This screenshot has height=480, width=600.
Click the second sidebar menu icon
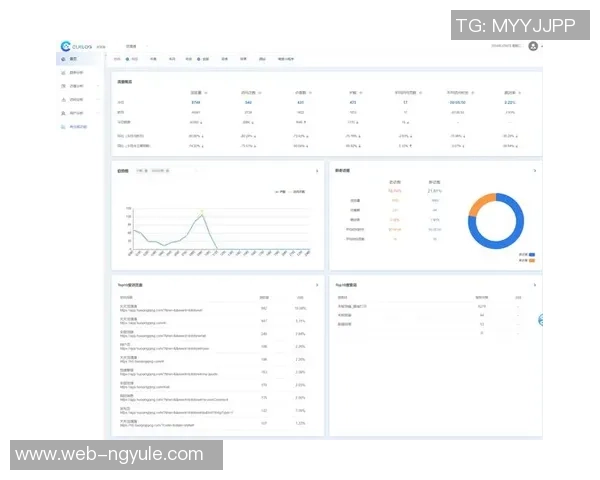click(62, 73)
